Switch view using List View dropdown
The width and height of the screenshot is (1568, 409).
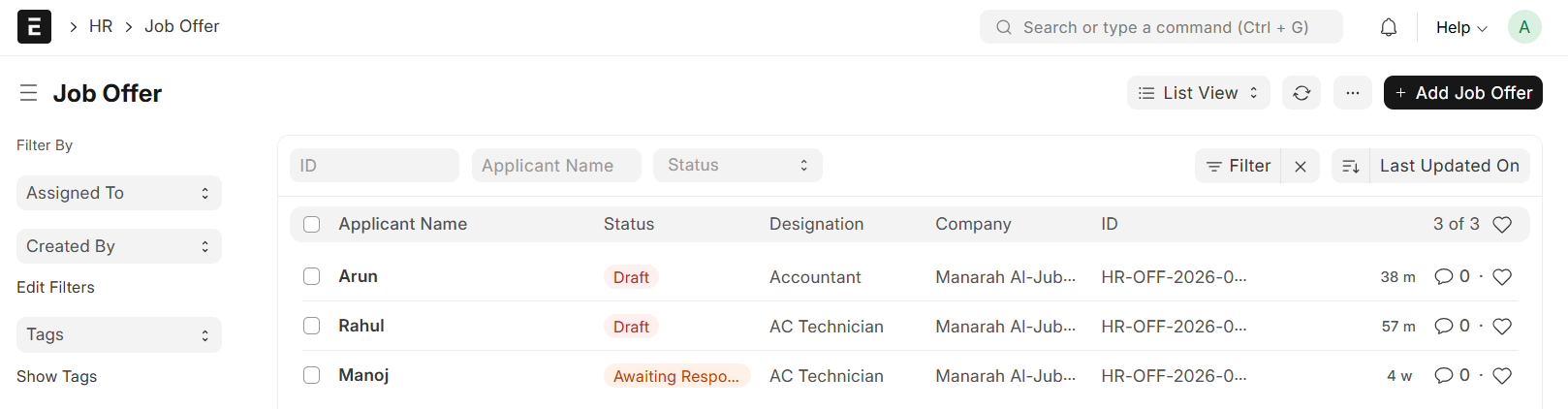tap(1198, 93)
